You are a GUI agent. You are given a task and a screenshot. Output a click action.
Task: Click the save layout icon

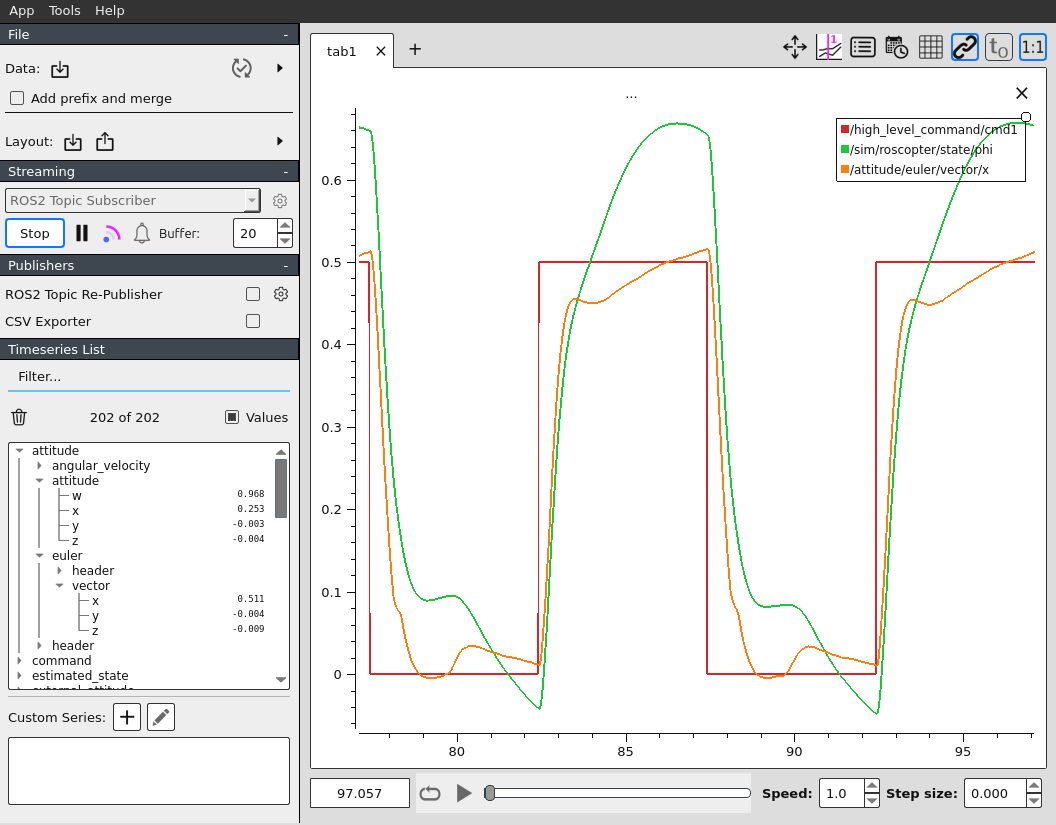105,142
